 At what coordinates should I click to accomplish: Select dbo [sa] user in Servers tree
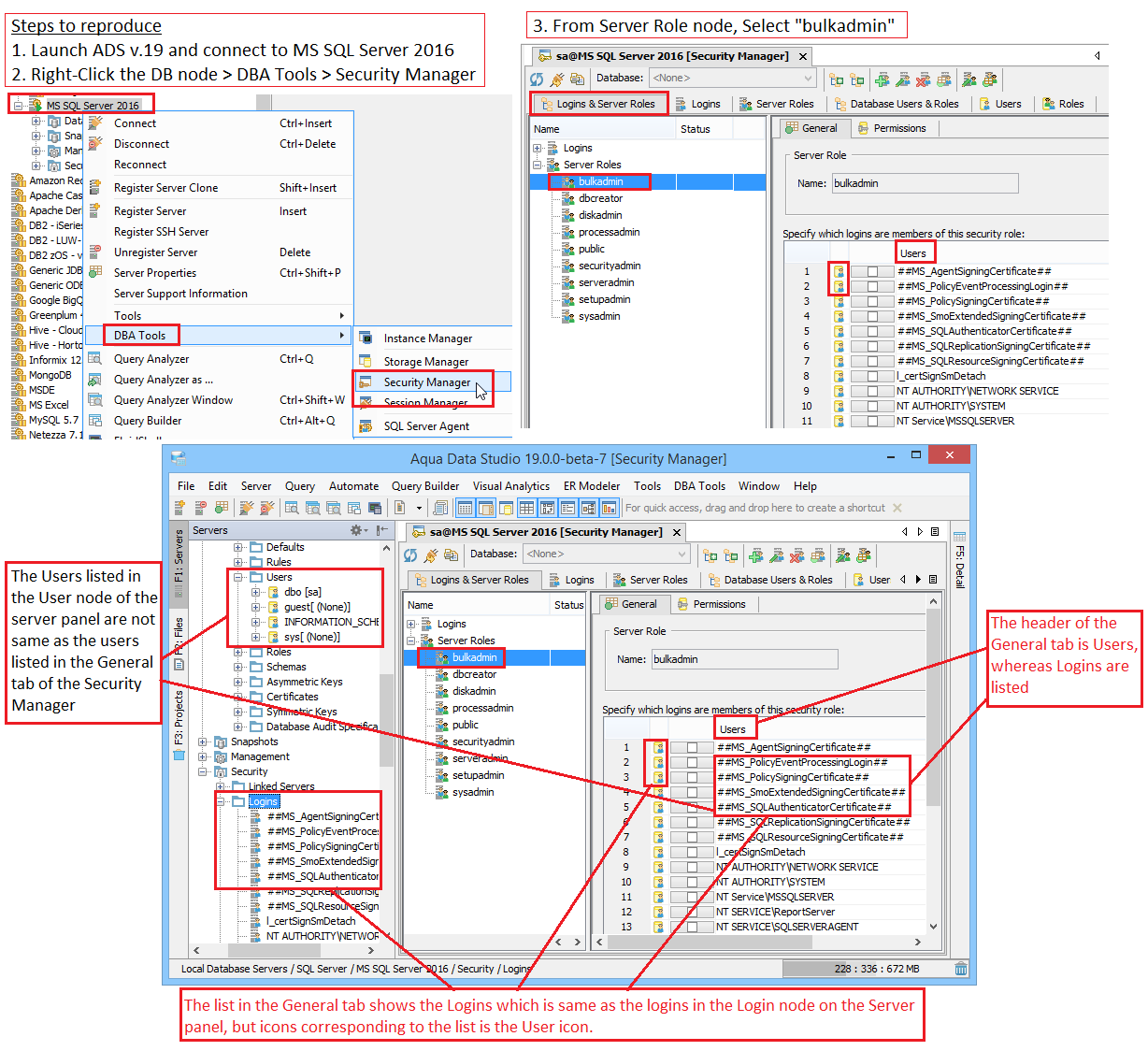point(303,592)
